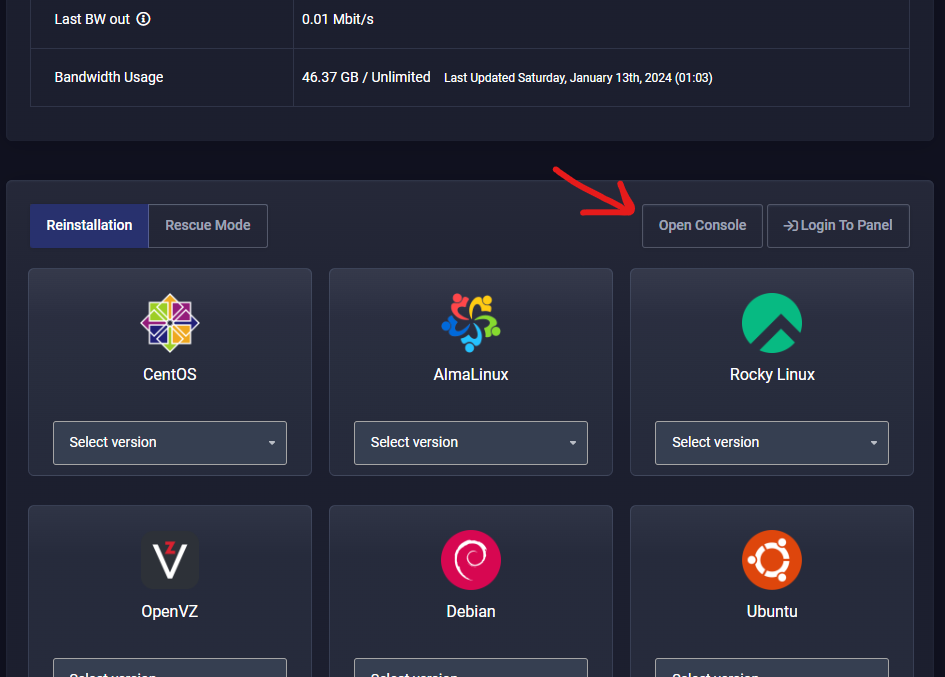The height and width of the screenshot is (677, 945).
Task: Click the 46.37 GB / Unlimited value
Action: 366,77
